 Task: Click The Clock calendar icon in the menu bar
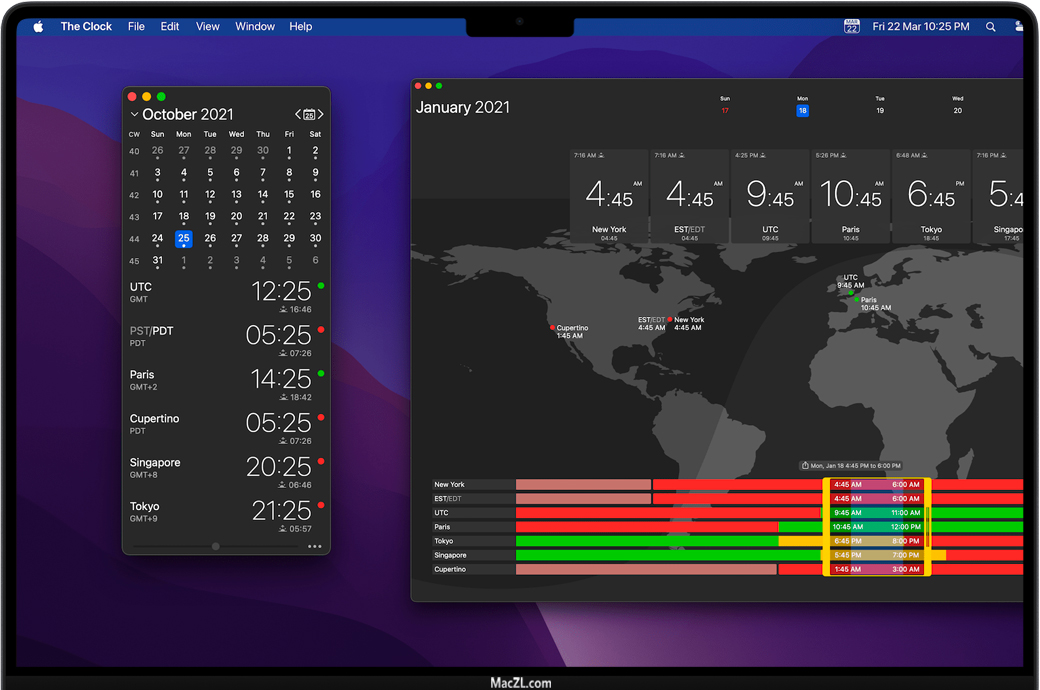tap(851, 27)
